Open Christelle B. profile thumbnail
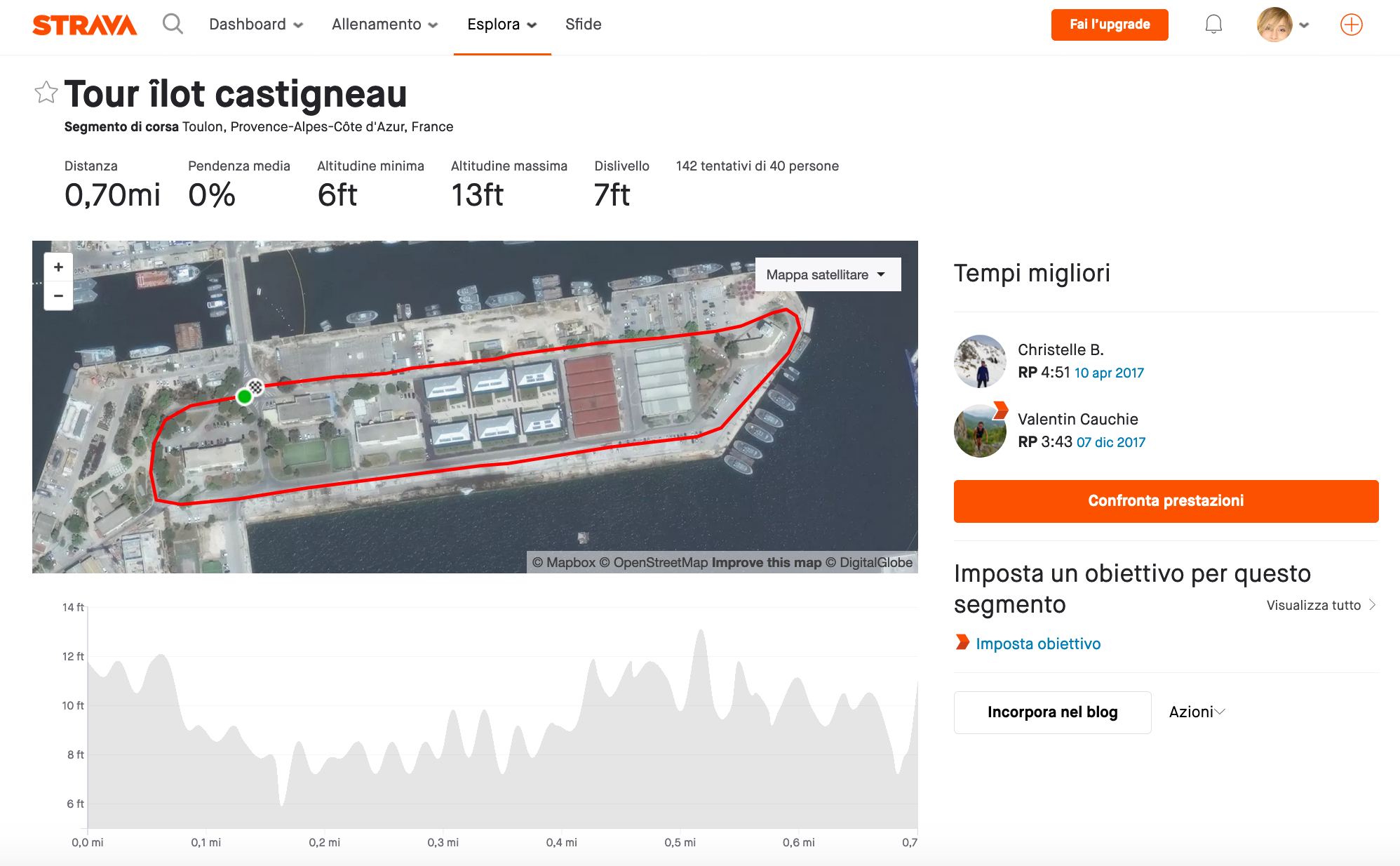This screenshot has width=1400, height=866. (981, 361)
